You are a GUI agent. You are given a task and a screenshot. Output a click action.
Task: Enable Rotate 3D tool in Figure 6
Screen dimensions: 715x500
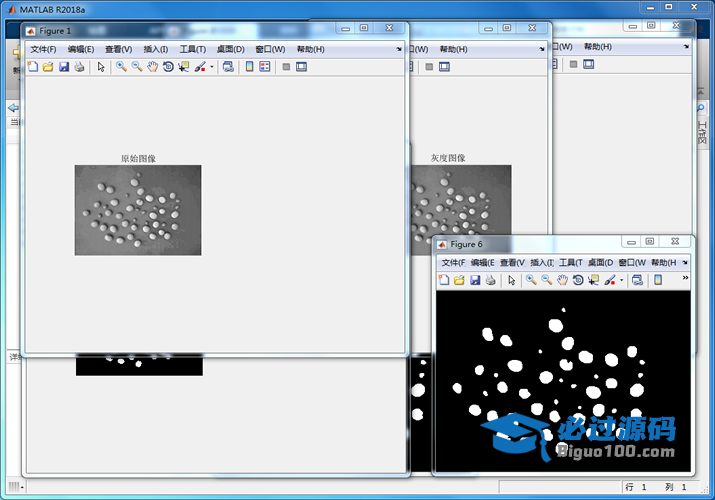tap(578, 280)
